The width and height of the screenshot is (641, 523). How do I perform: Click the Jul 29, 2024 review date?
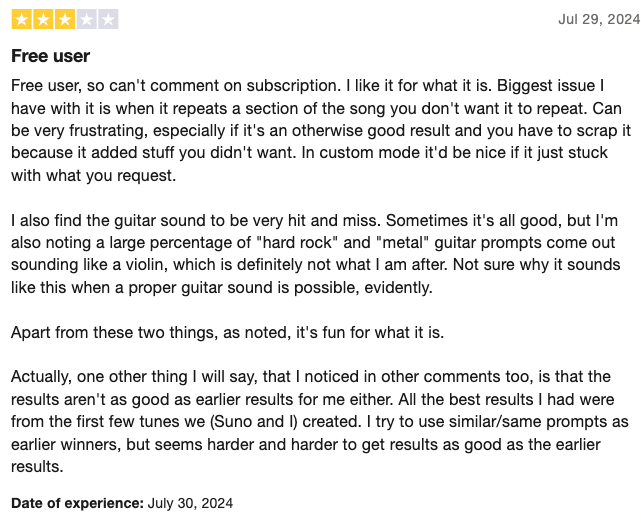[599, 19]
